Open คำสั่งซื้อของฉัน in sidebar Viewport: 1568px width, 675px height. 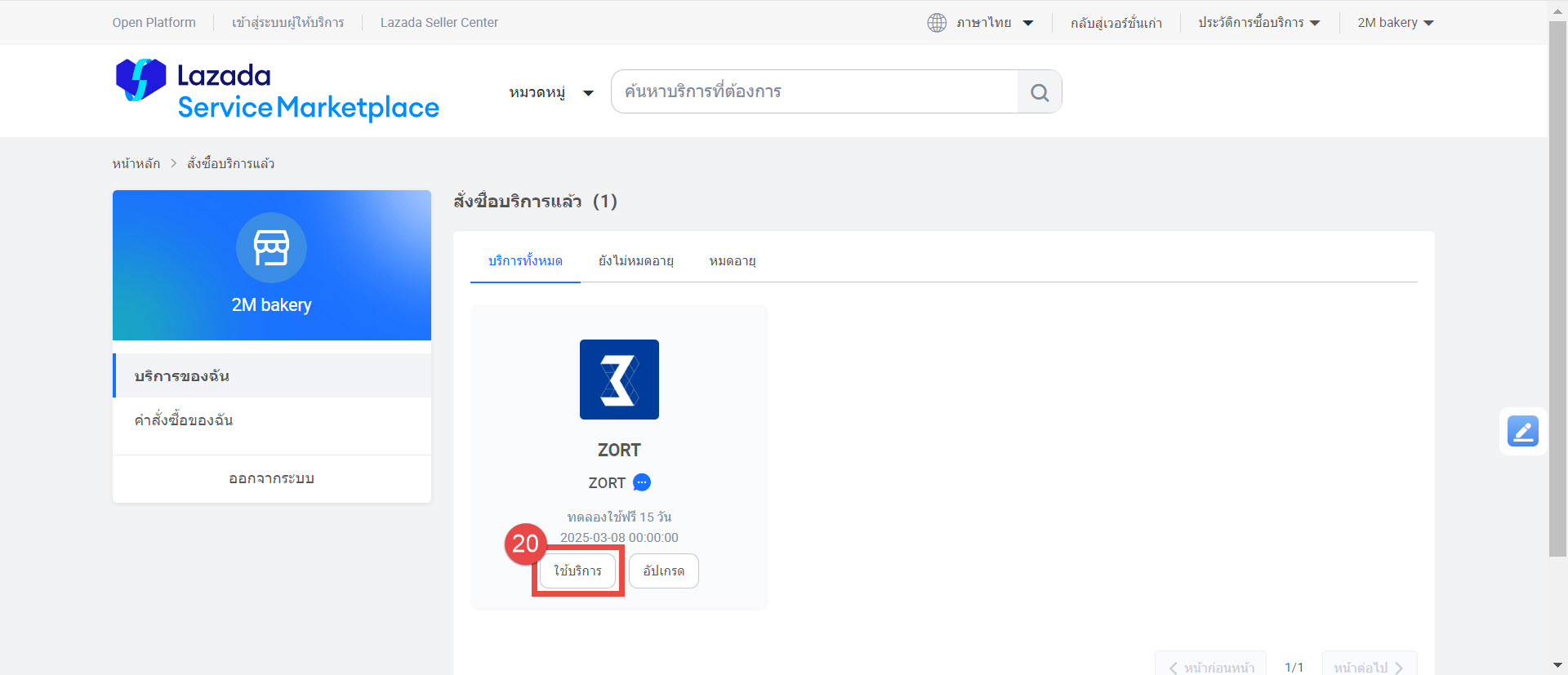[184, 420]
